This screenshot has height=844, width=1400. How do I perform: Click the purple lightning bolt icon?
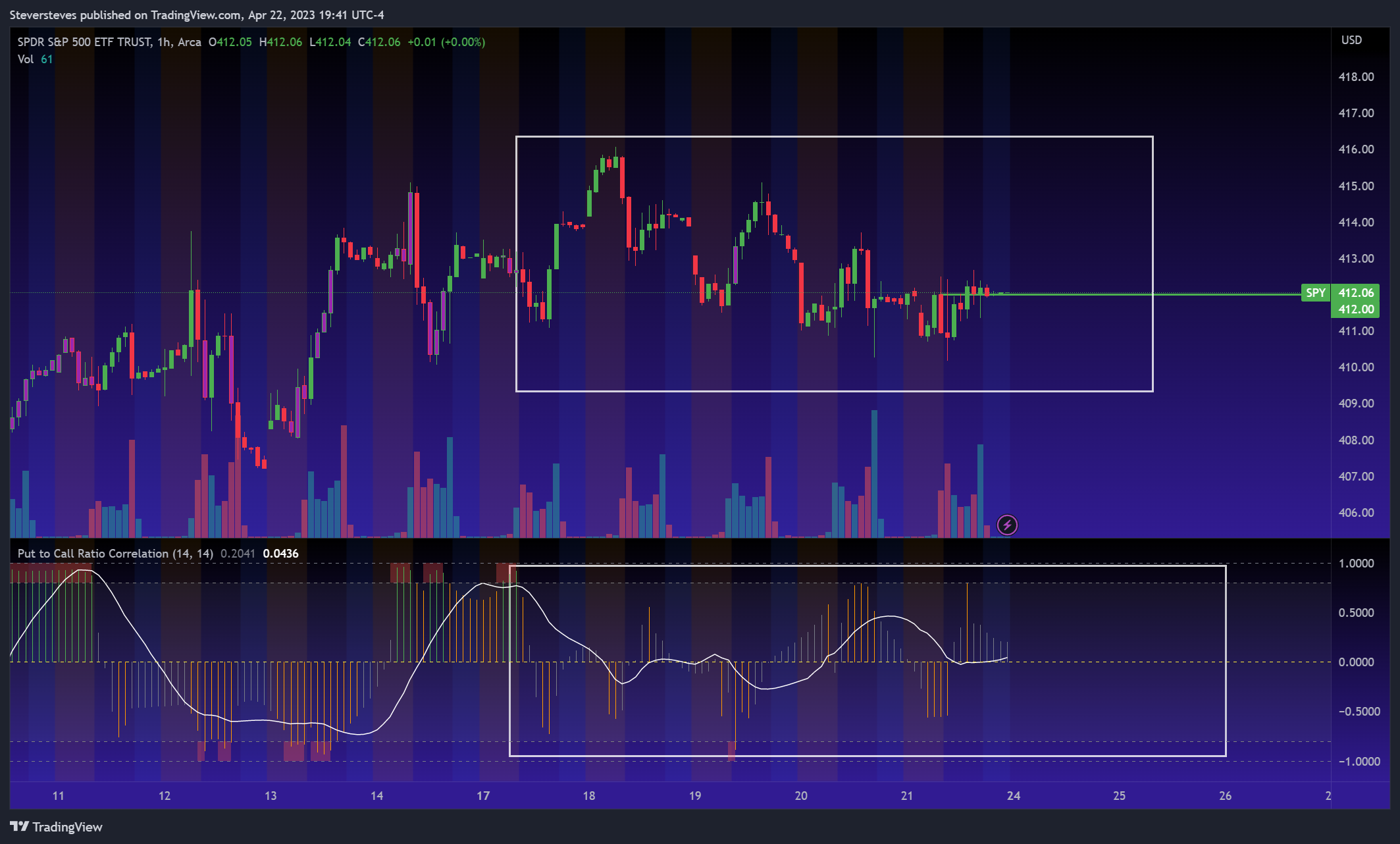pyautogui.click(x=1007, y=525)
